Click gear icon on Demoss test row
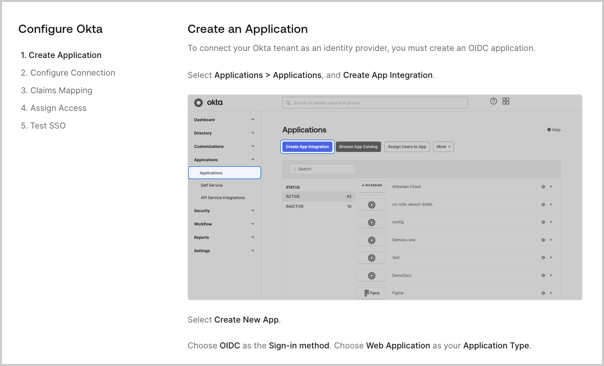 pos(543,240)
